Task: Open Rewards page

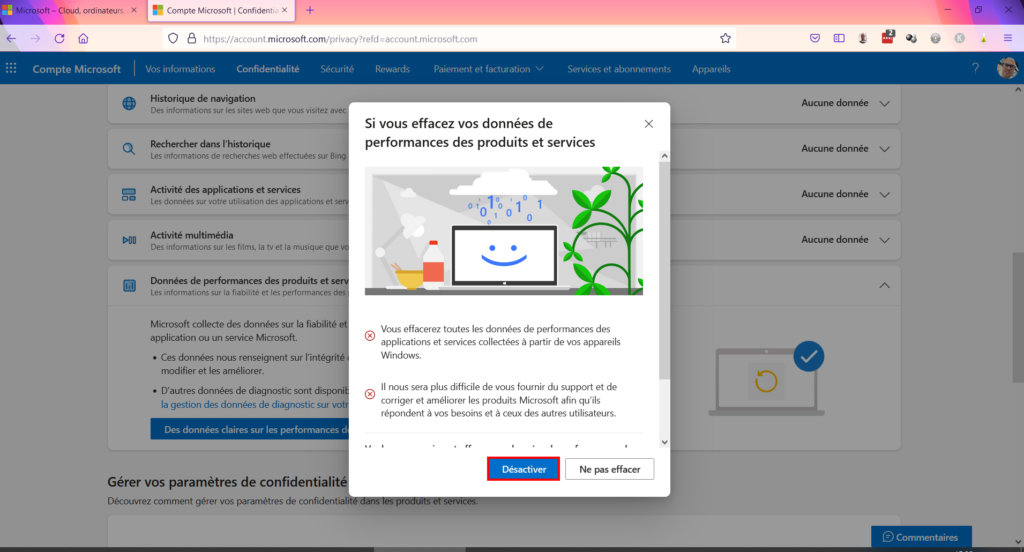Action: [x=392, y=69]
